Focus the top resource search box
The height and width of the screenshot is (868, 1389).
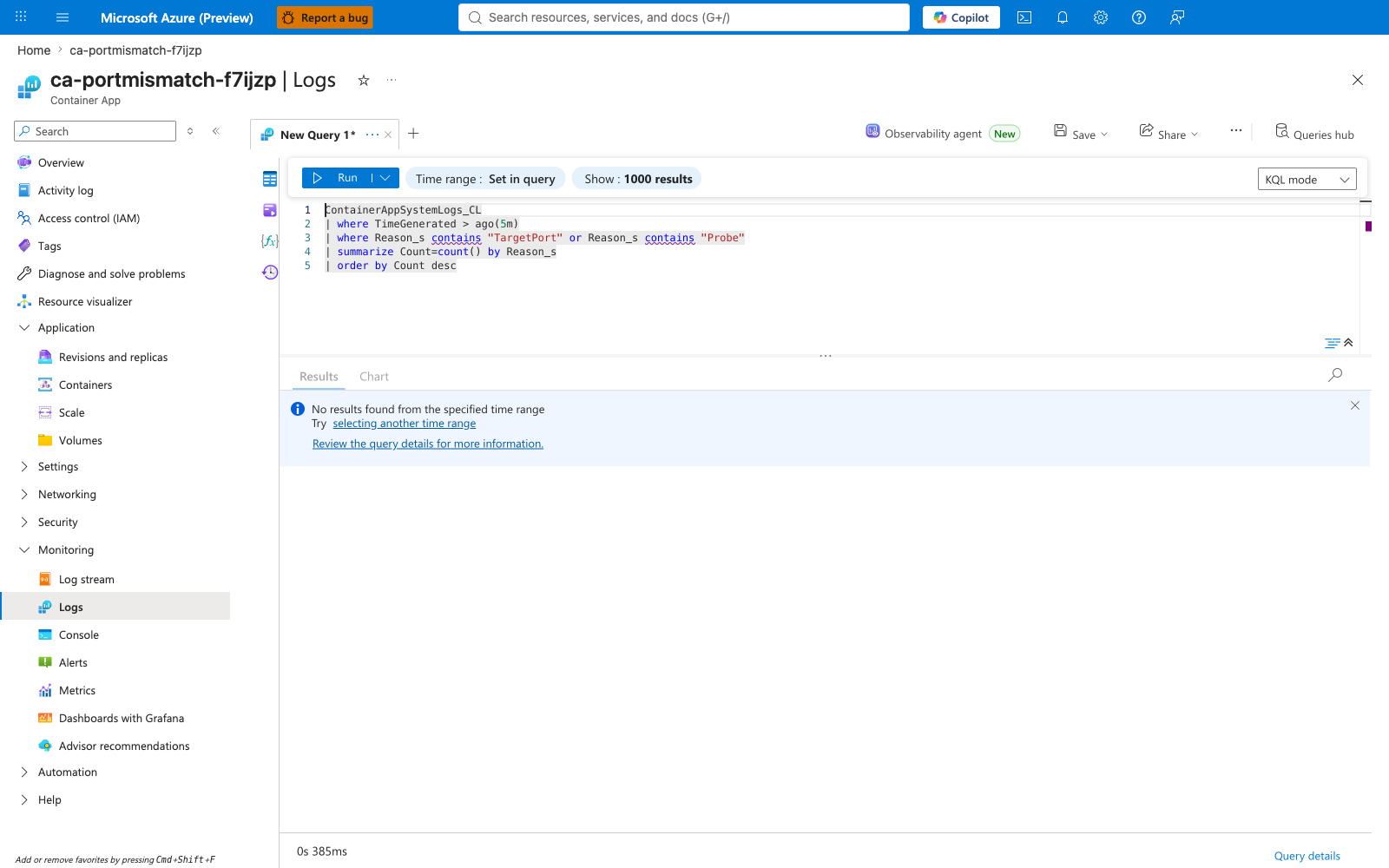tap(684, 17)
